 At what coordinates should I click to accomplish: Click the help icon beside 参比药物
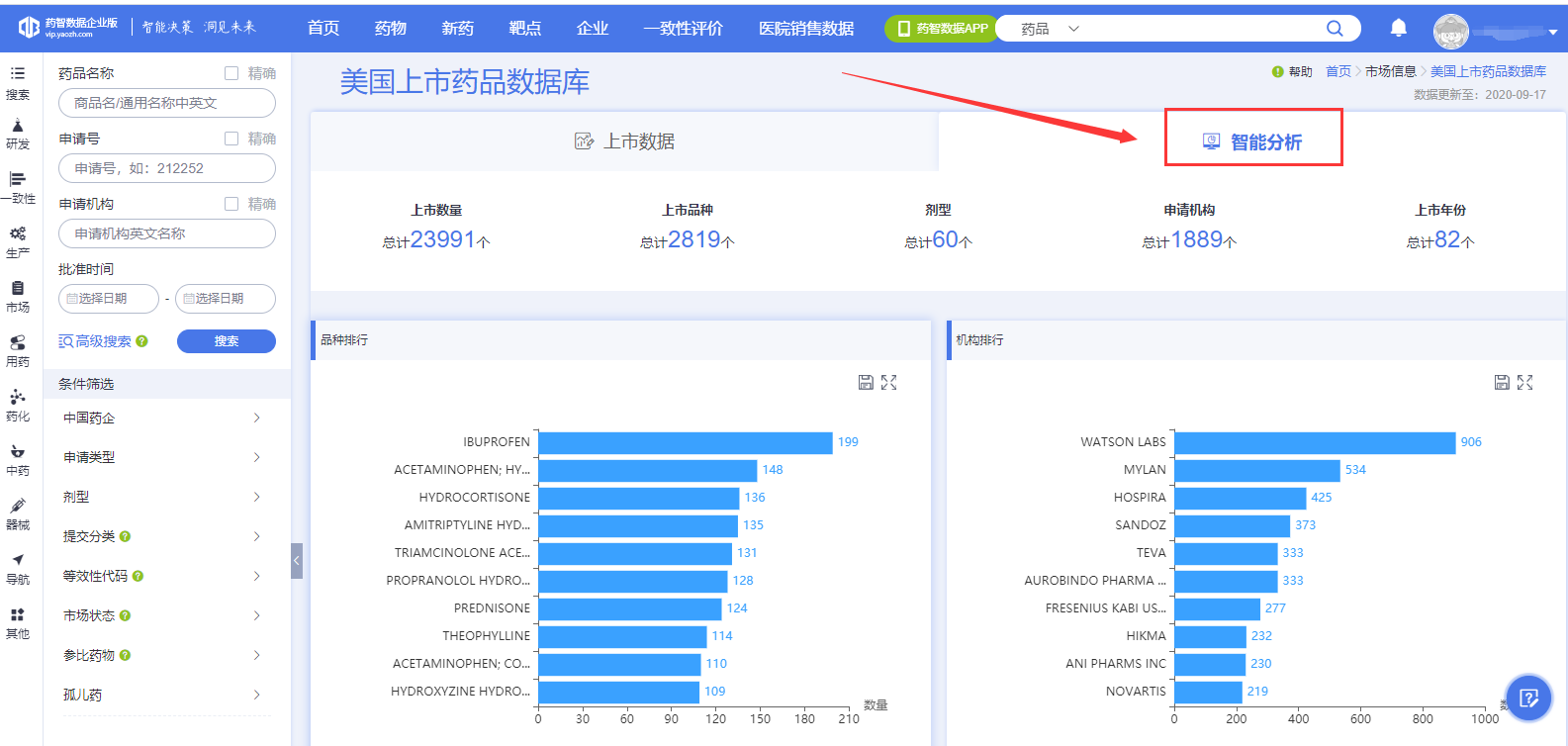pyautogui.click(x=125, y=655)
